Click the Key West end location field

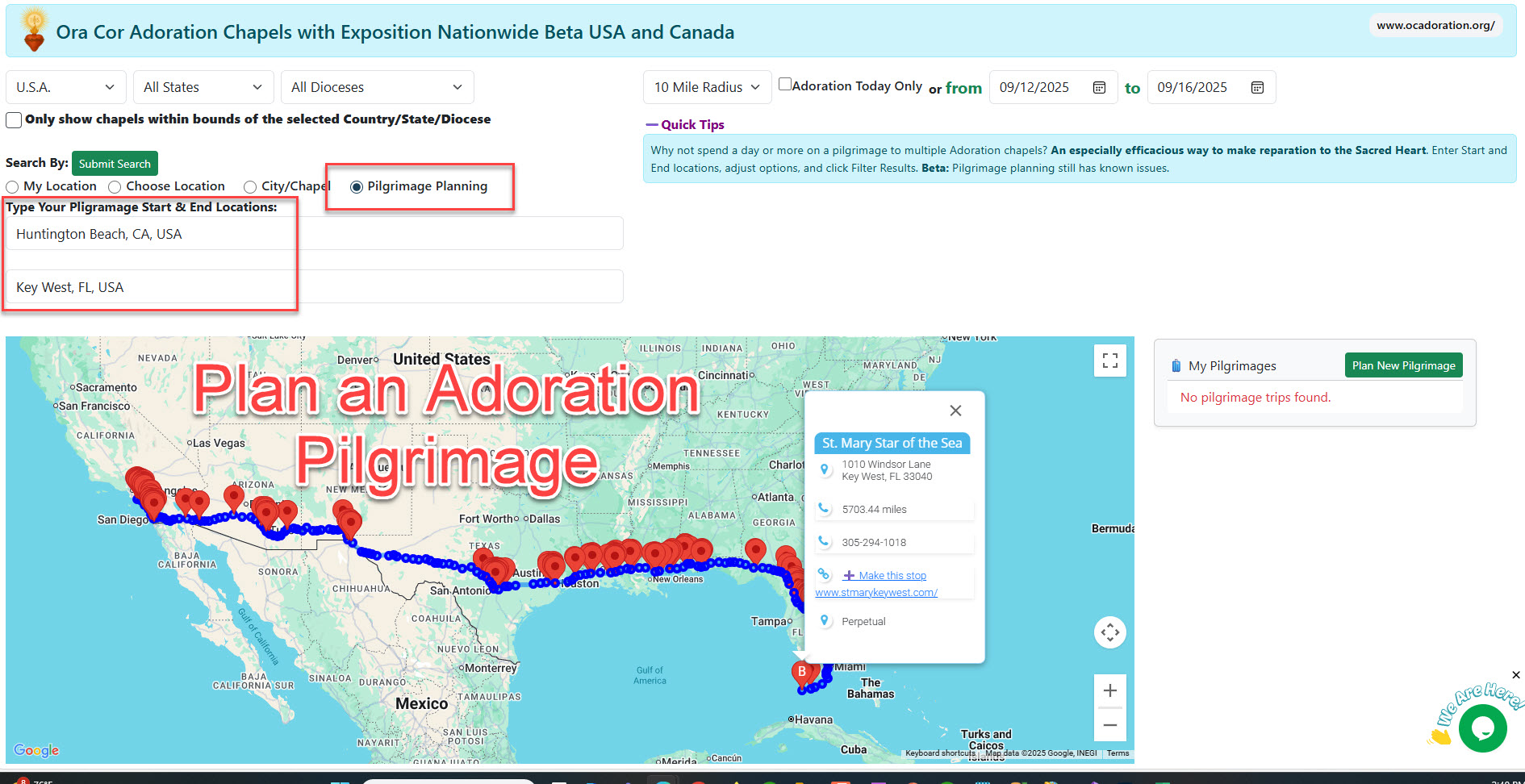[x=314, y=286]
